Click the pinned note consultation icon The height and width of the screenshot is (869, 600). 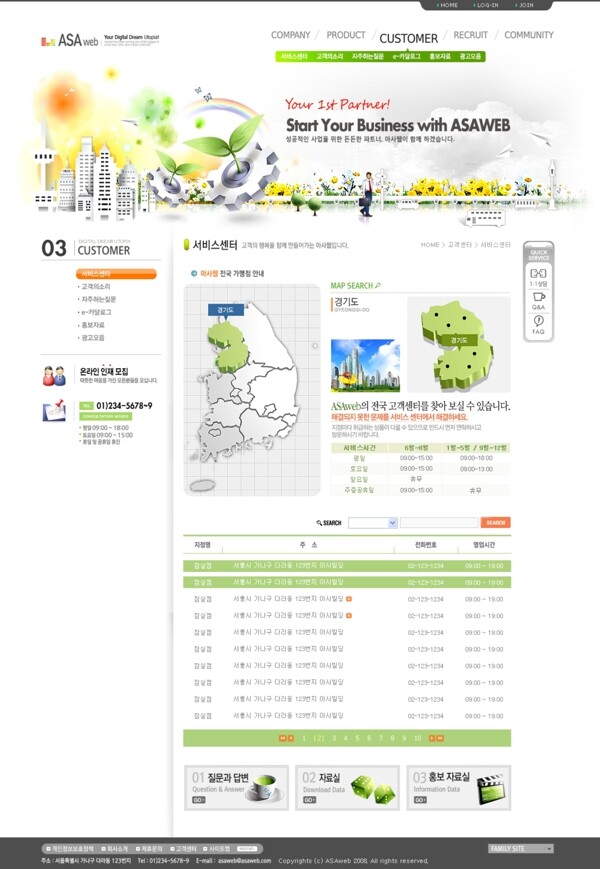pos(54,410)
